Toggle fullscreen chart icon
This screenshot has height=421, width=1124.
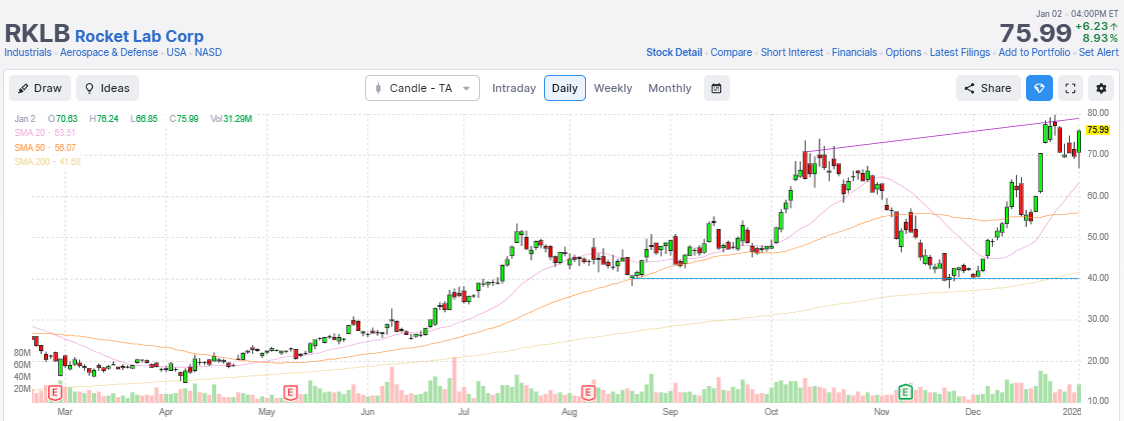(1070, 88)
